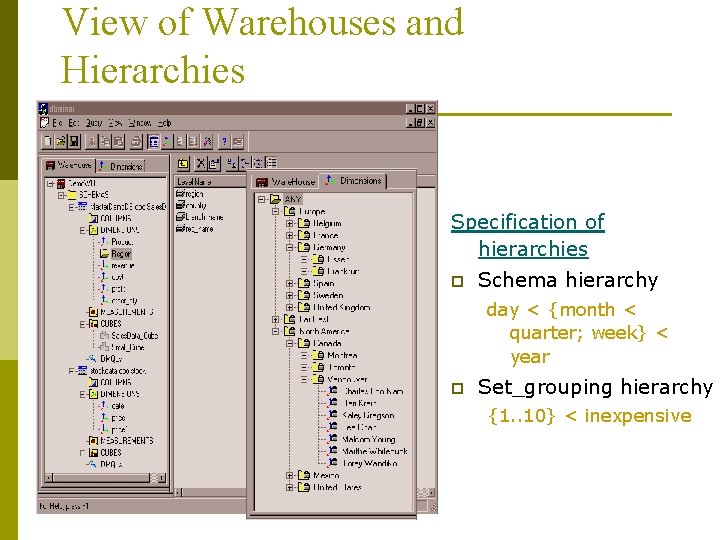Click the left tree scrollbar's right arrow
The width and height of the screenshot is (720, 540).
click(x=162, y=478)
